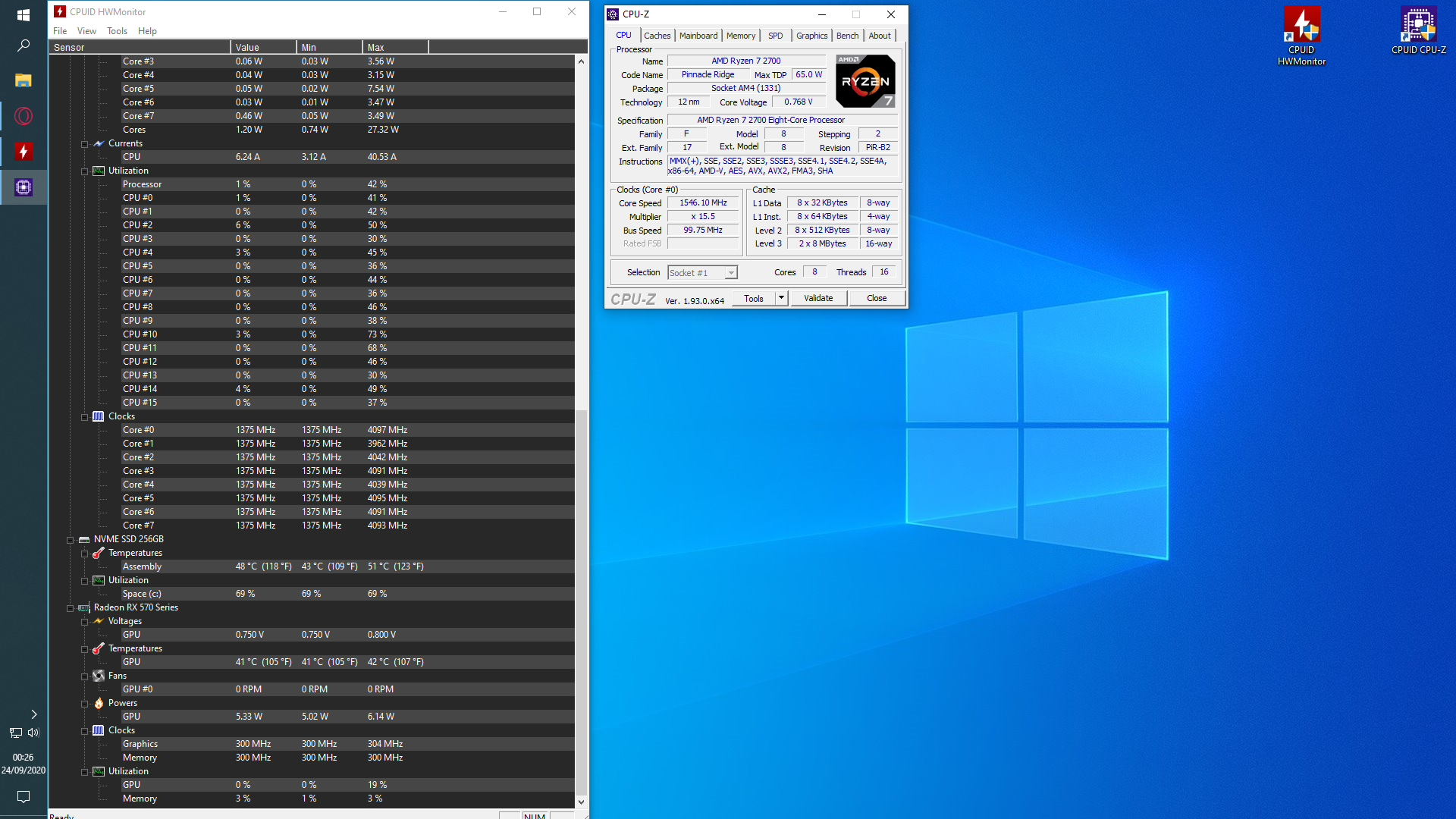Open taskbar search magnifier

[x=24, y=46]
